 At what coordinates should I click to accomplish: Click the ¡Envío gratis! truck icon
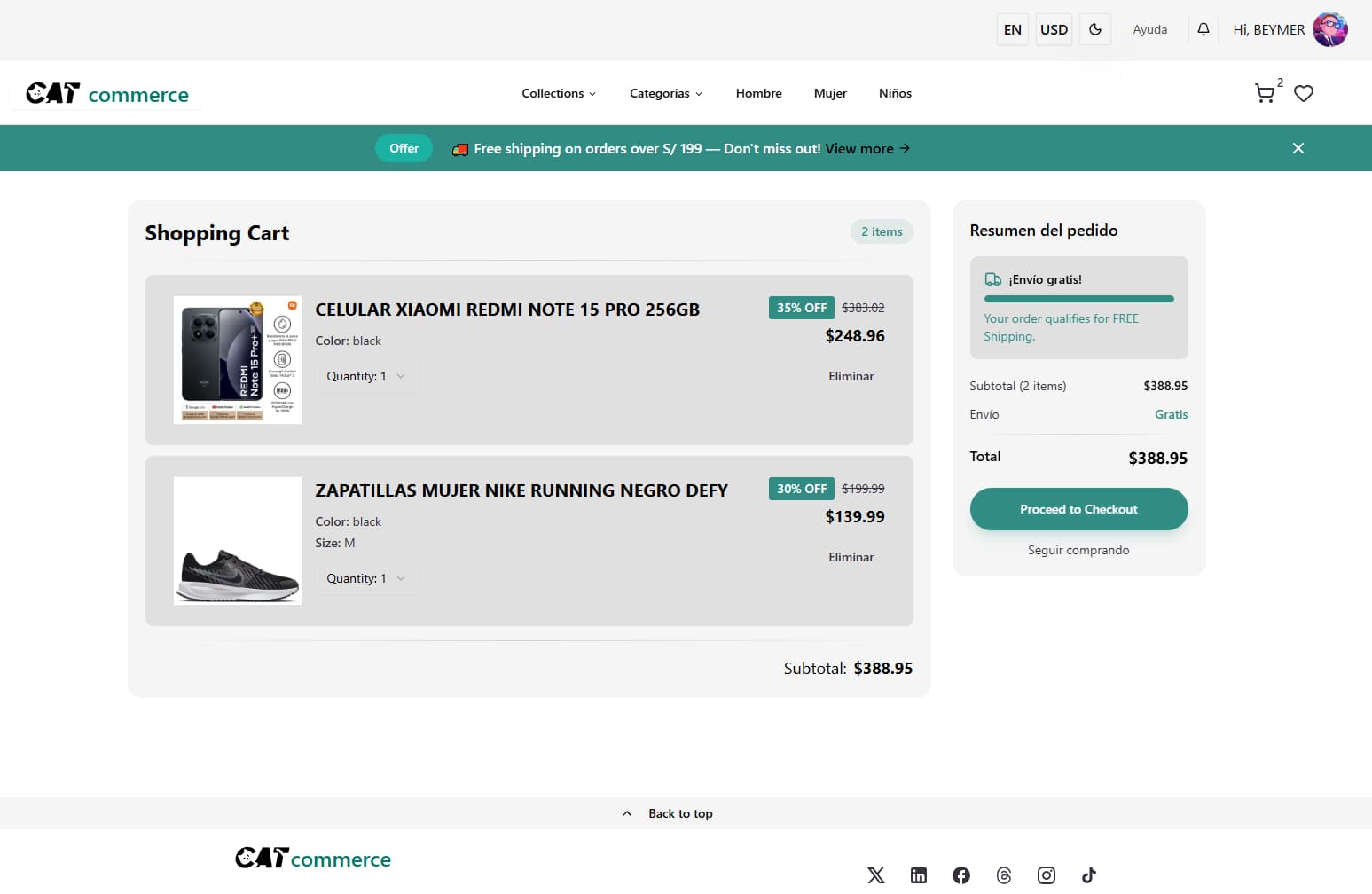(x=993, y=279)
